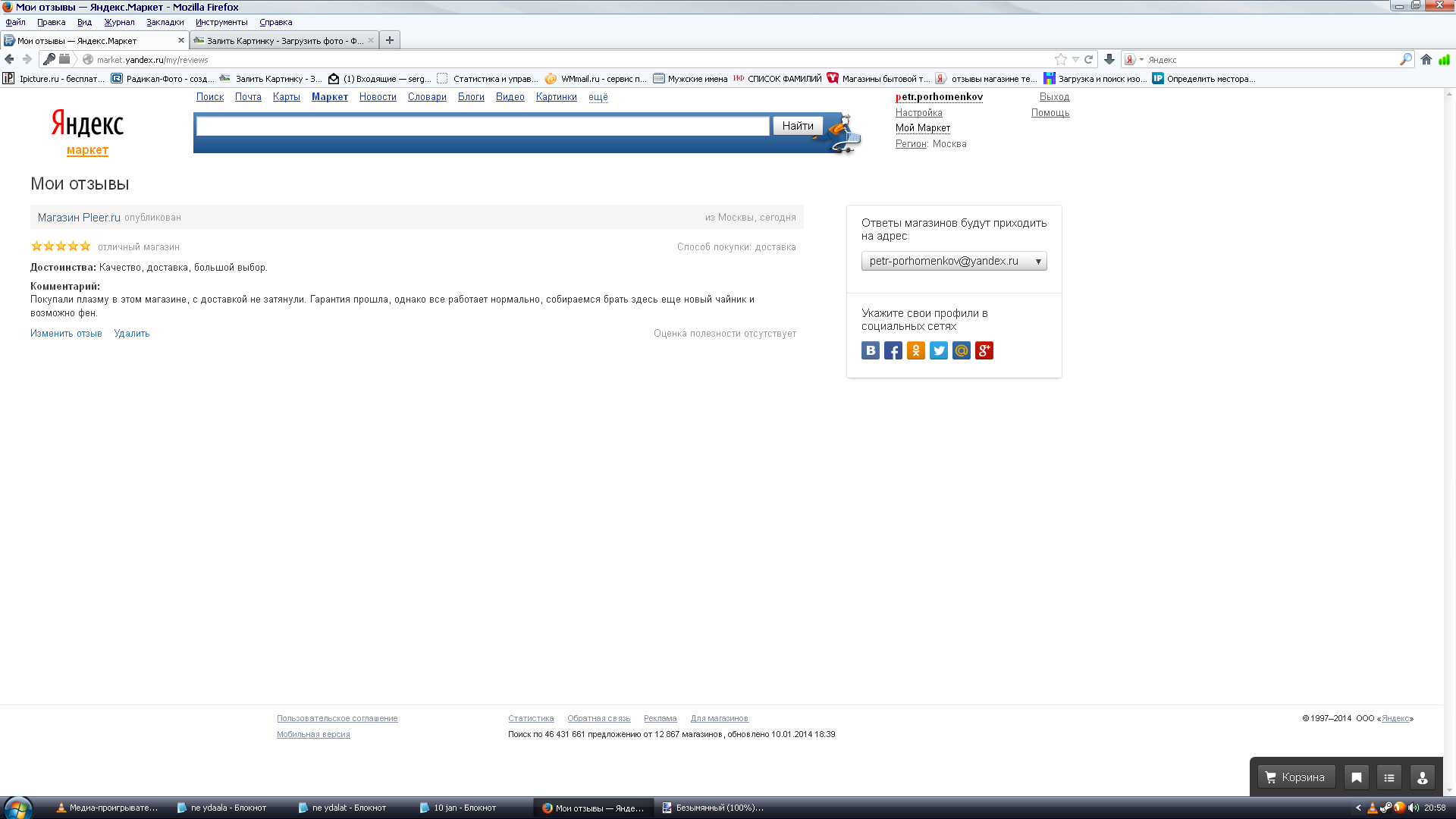Open the Настройка link
The image size is (1456, 819).
pos(918,113)
